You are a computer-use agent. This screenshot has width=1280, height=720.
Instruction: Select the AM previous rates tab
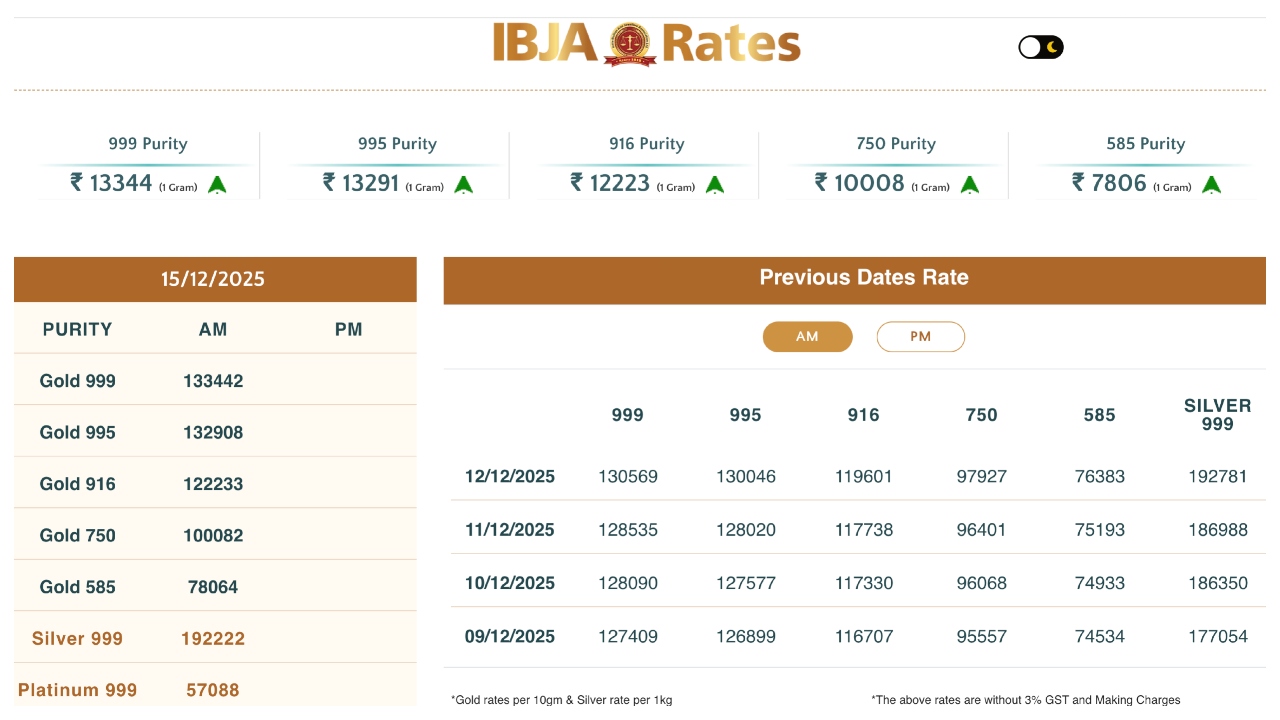coord(807,337)
